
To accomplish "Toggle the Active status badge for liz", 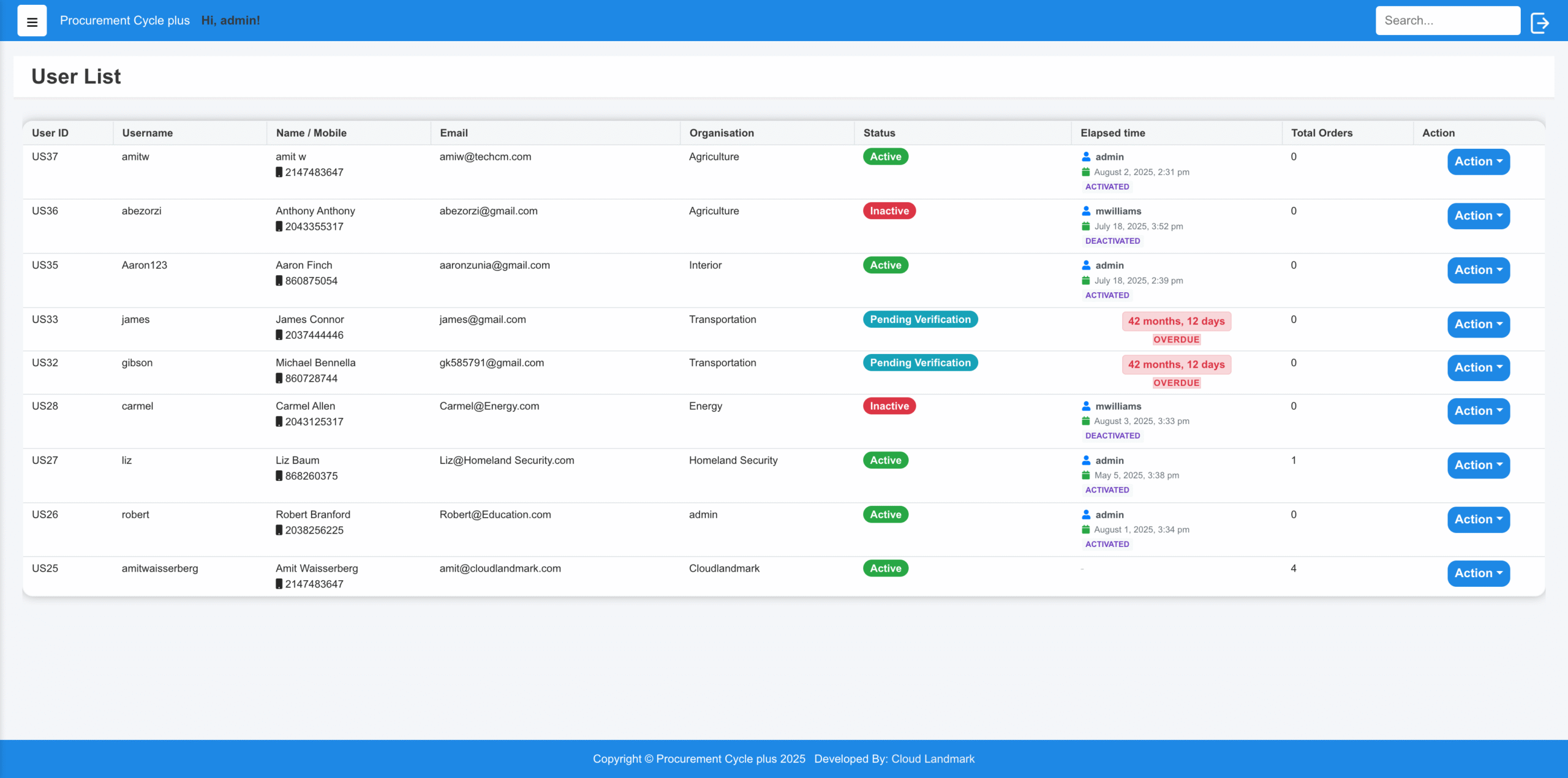I will pyautogui.click(x=884, y=460).
